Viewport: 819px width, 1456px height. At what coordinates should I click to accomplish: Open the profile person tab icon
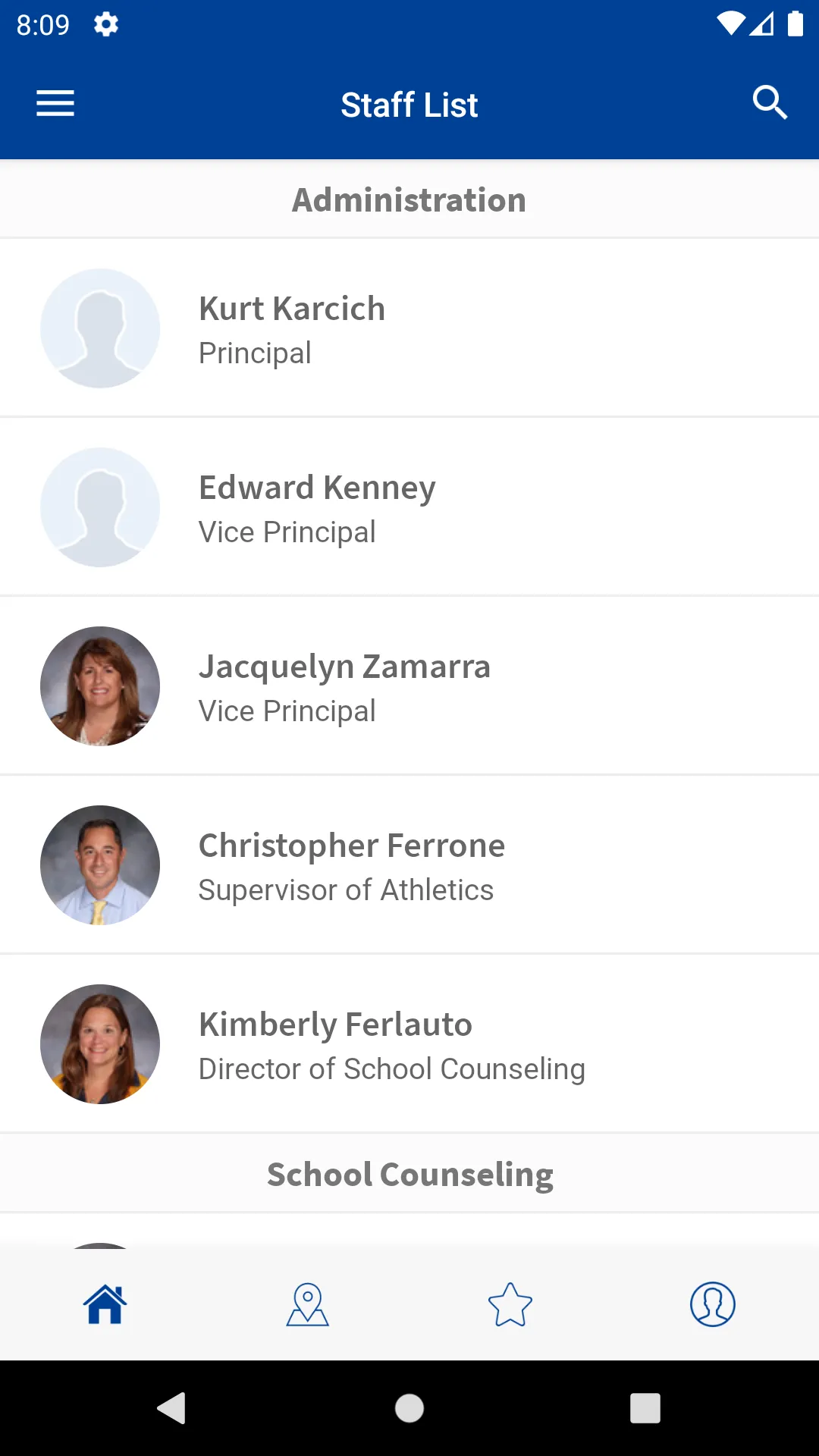pos(713,1304)
